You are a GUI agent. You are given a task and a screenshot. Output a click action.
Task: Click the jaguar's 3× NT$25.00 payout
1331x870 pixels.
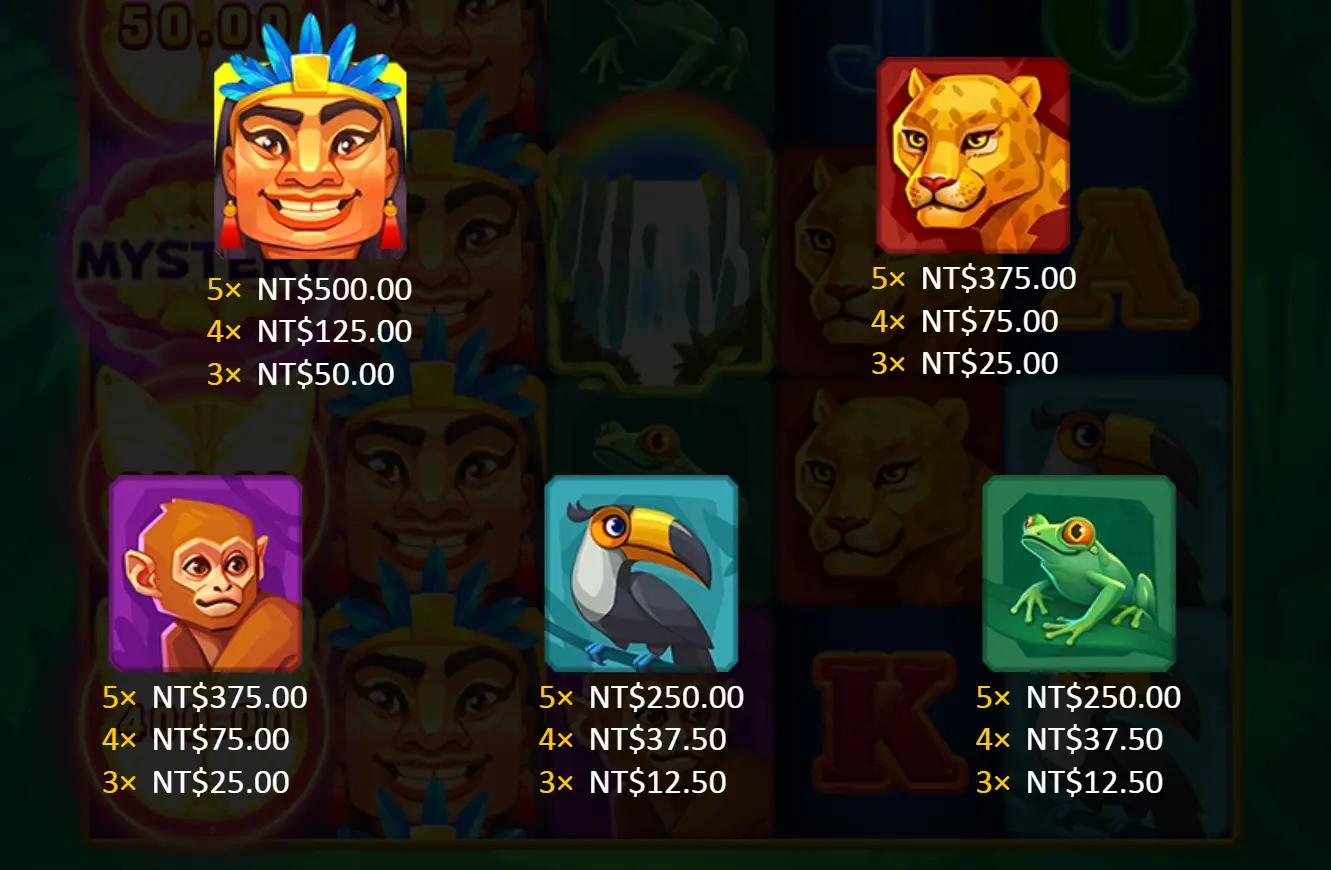[x=964, y=363]
